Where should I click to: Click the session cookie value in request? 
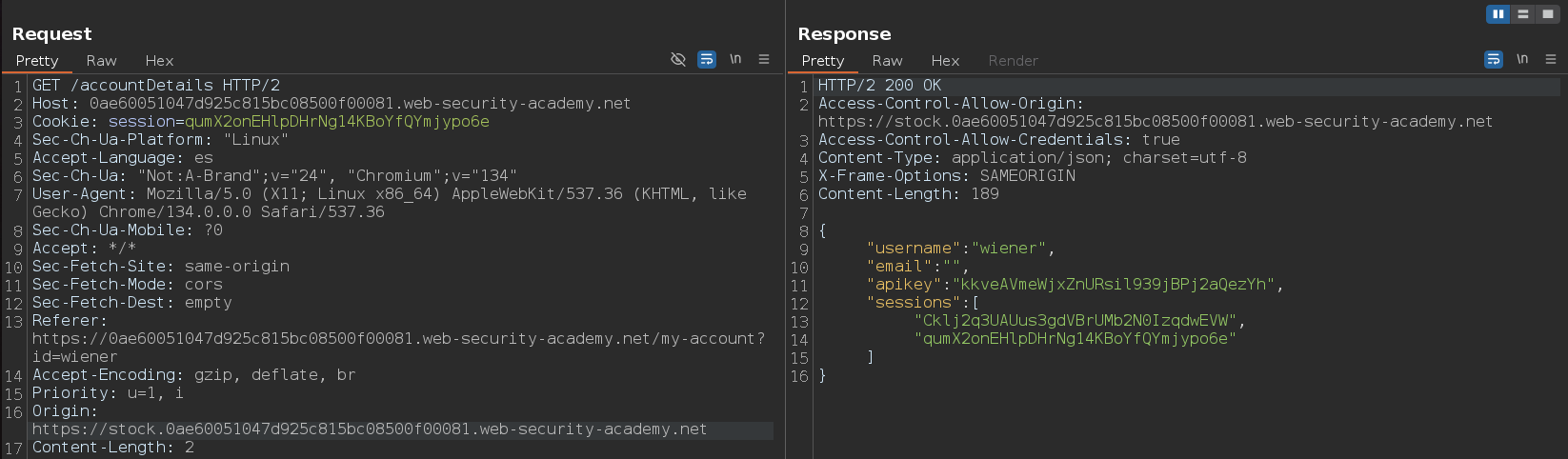(337, 122)
